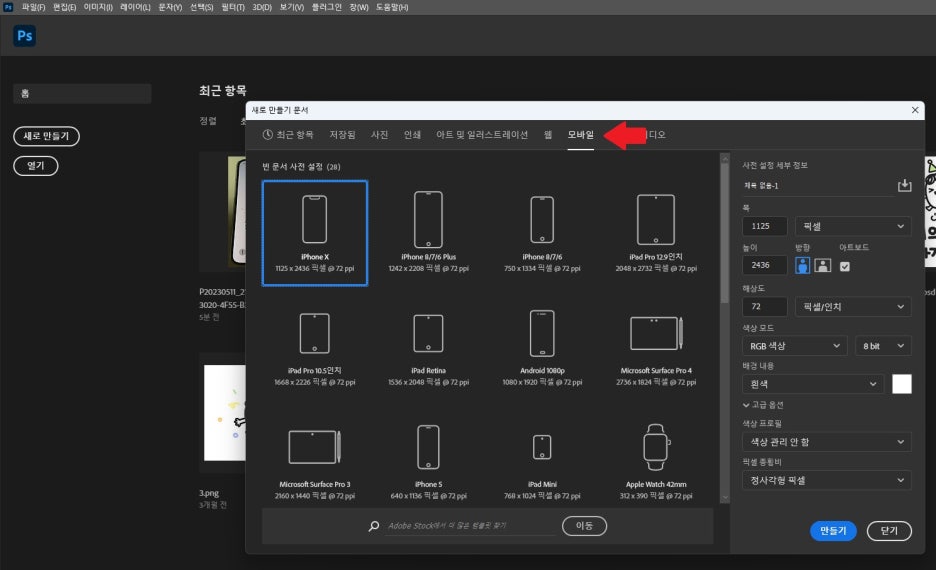The height and width of the screenshot is (570, 936).
Task: Choose the iPhone 5 preset
Action: 429,461
